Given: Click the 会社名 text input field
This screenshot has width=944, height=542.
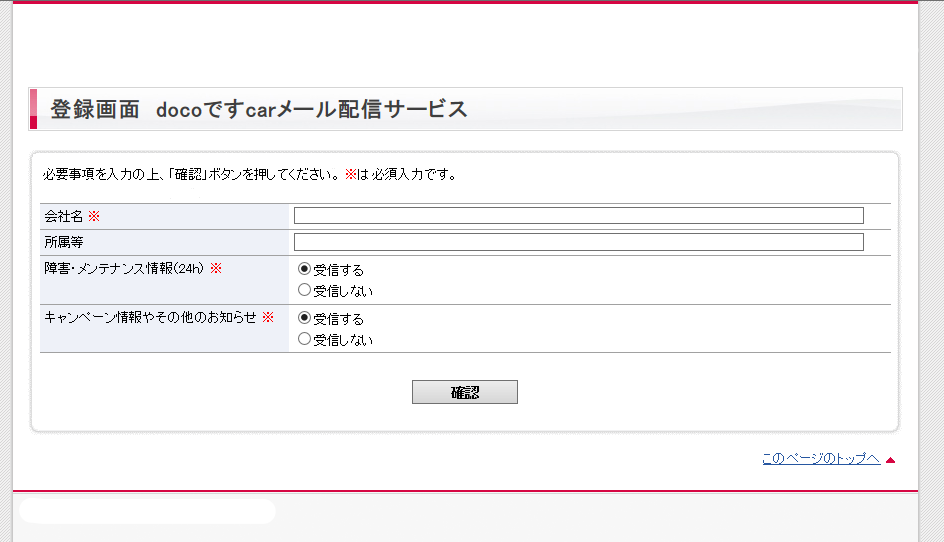Looking at the screenshot, I should [579, 216].
